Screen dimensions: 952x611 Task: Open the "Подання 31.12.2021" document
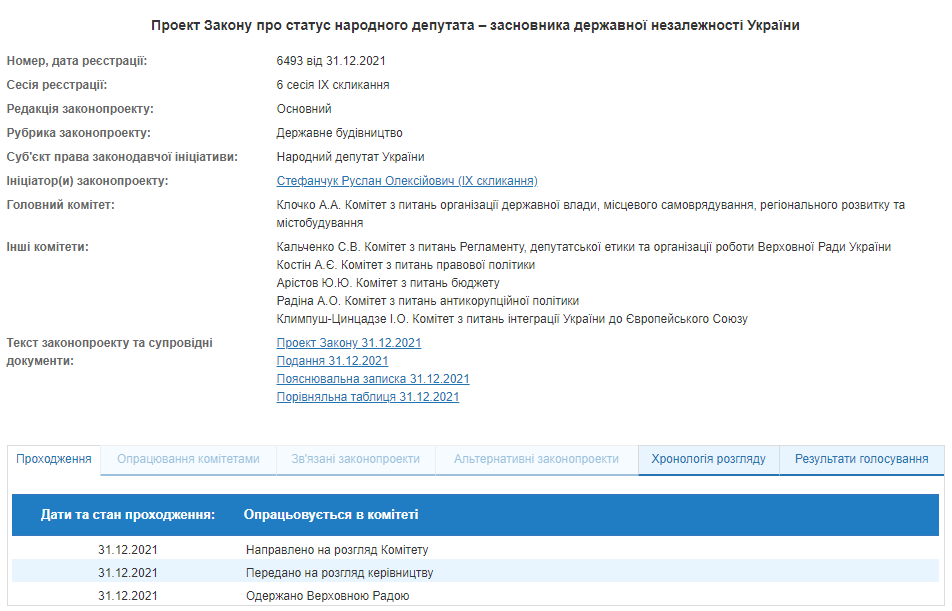tap(335, 360)
